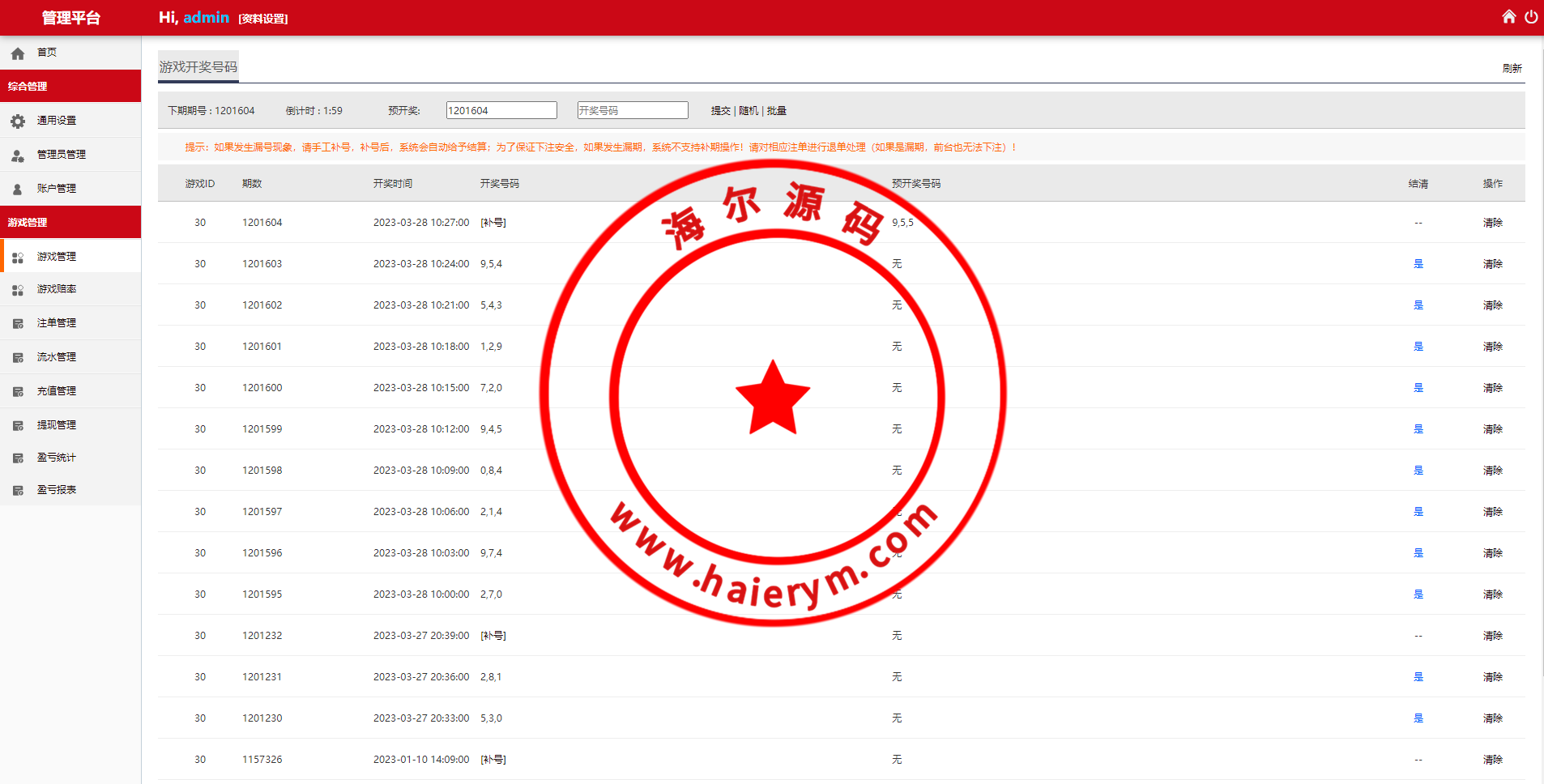Click the person icon beside 账户管理
The height and width of the screenshot is (784, 1544).
(x=18, y=190)
